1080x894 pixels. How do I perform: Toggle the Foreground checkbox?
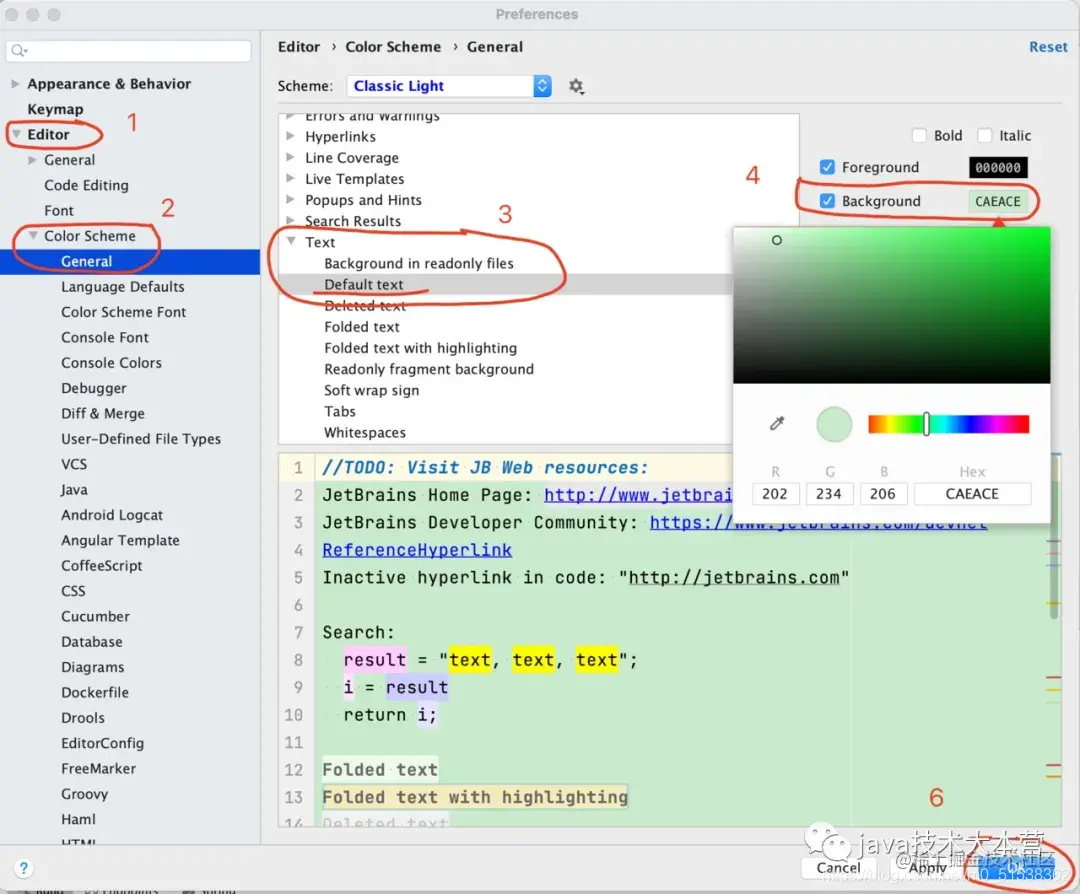pos(827,167)
